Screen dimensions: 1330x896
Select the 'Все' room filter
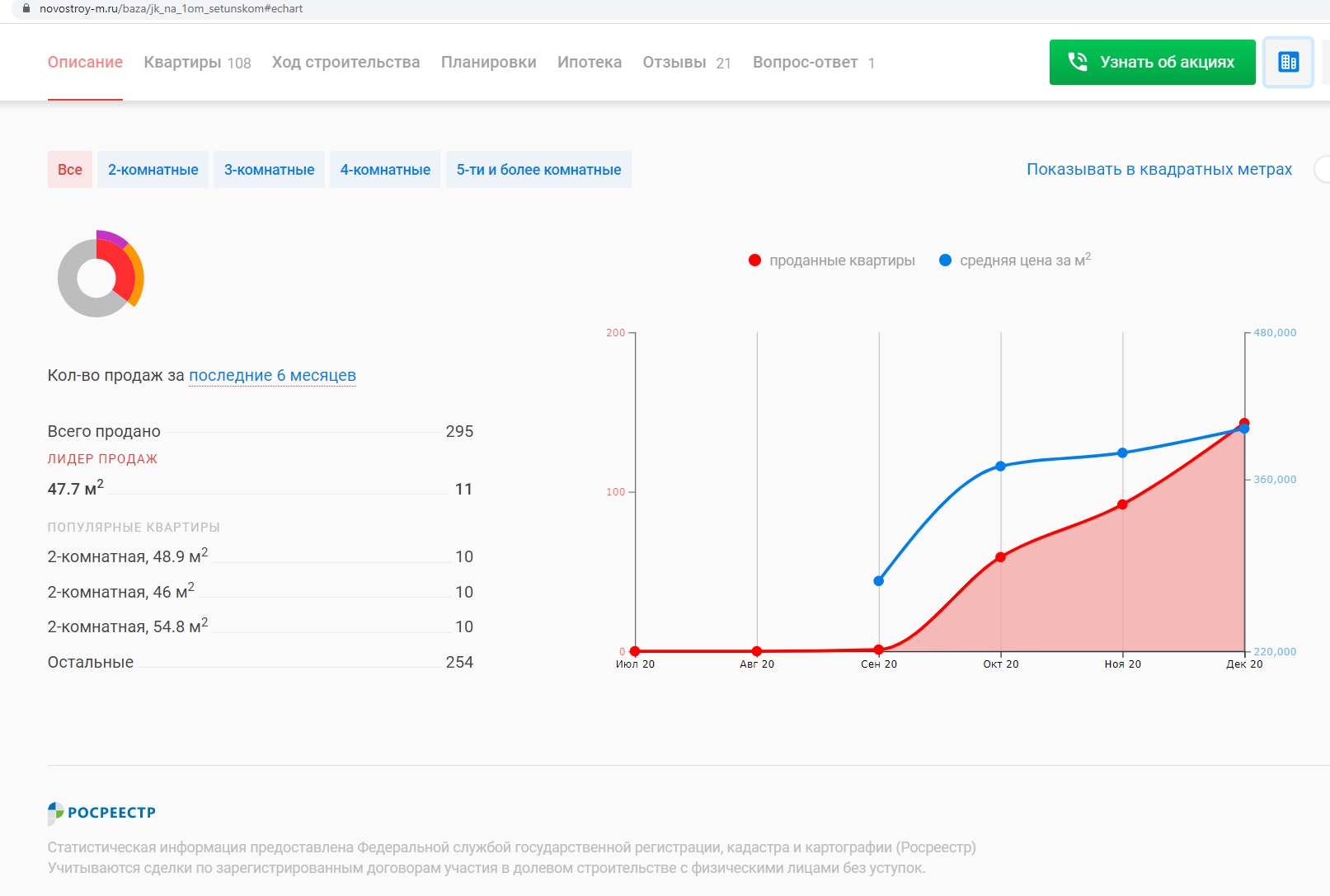pos(70,170)
